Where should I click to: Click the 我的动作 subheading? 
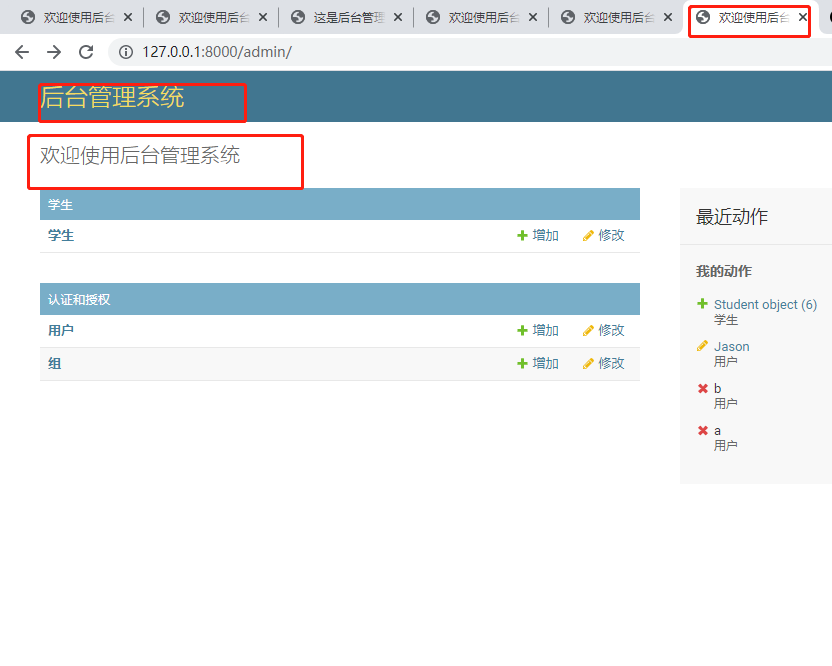[x=724, y=271]
